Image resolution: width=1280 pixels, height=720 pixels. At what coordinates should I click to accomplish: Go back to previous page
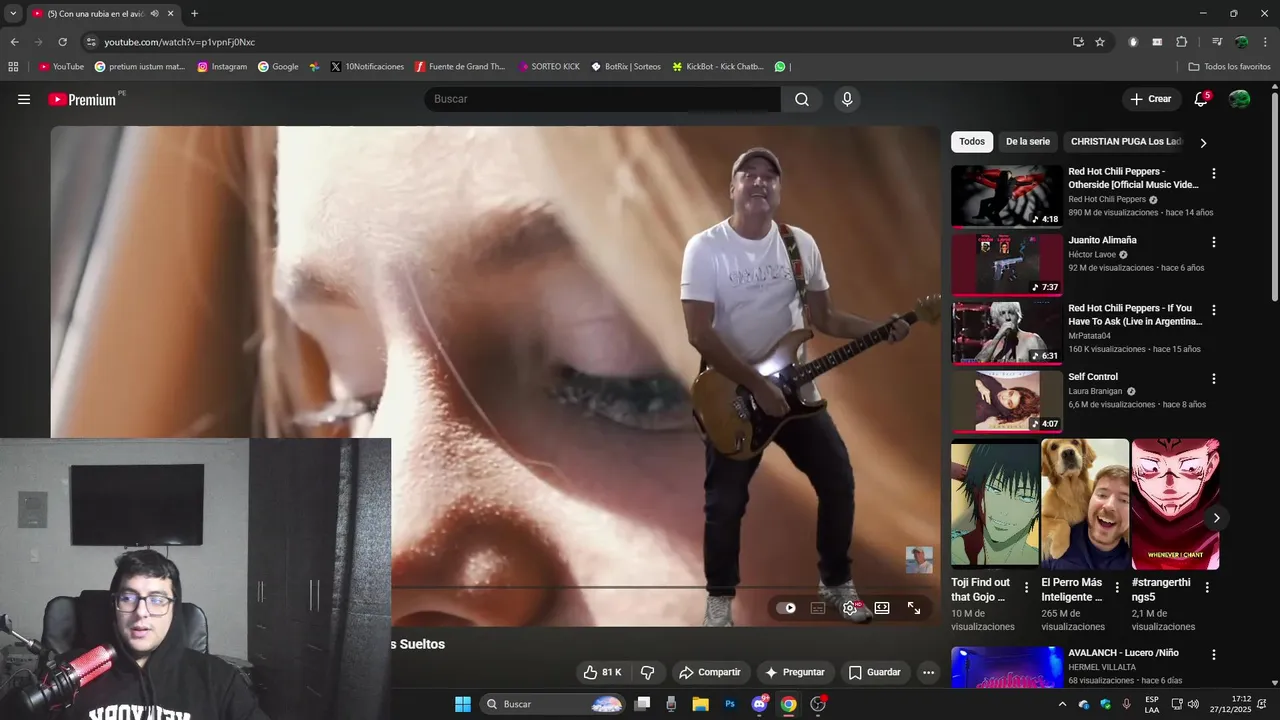(14, 42)
